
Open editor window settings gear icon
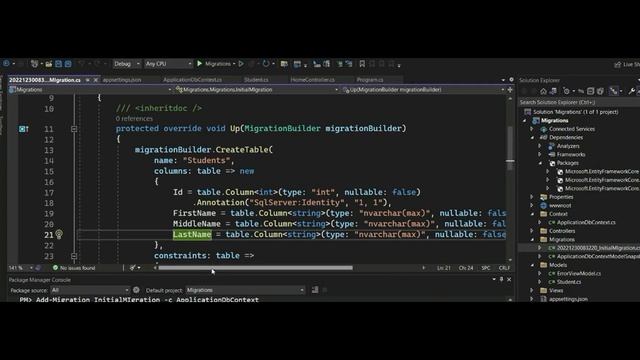pos(511,80)
